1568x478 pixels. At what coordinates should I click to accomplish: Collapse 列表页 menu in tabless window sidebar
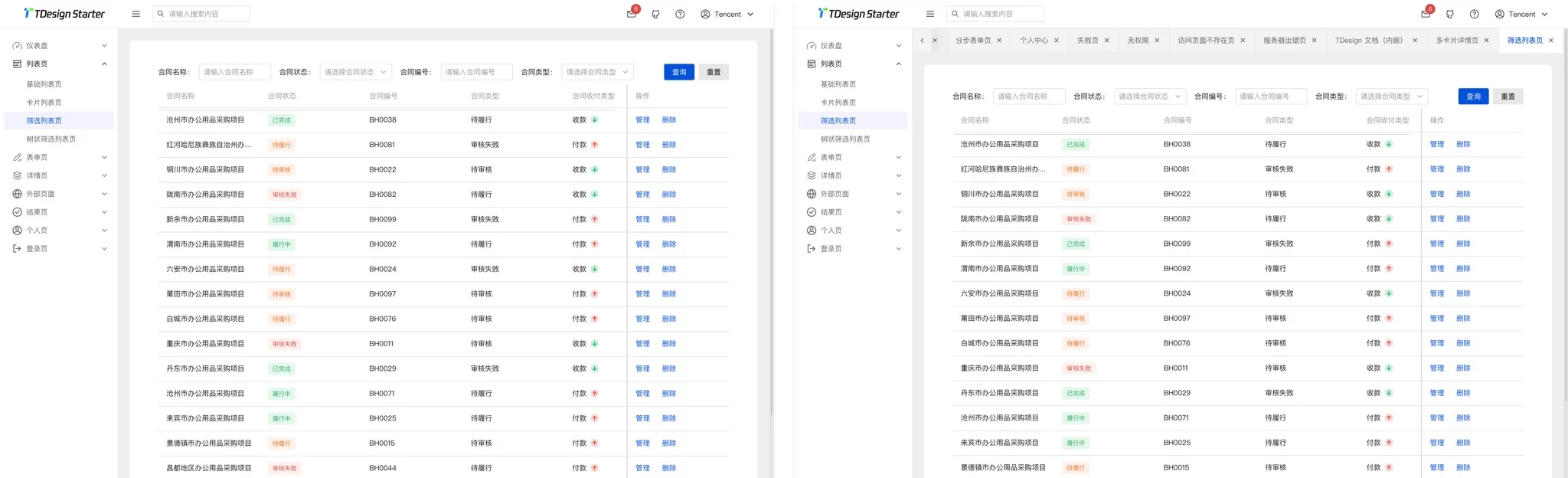(59, 64)
